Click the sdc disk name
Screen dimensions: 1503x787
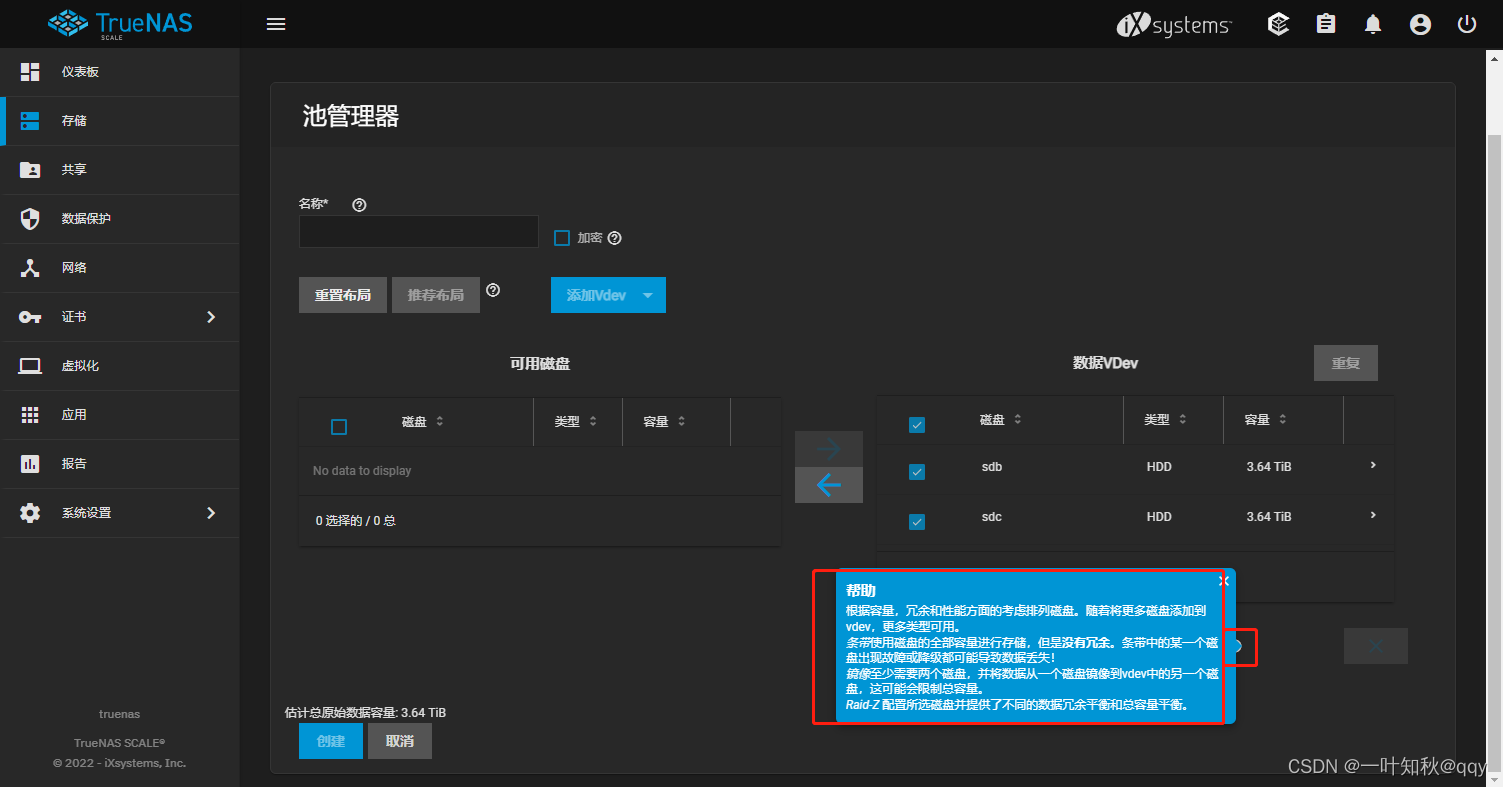click(992, 517)
